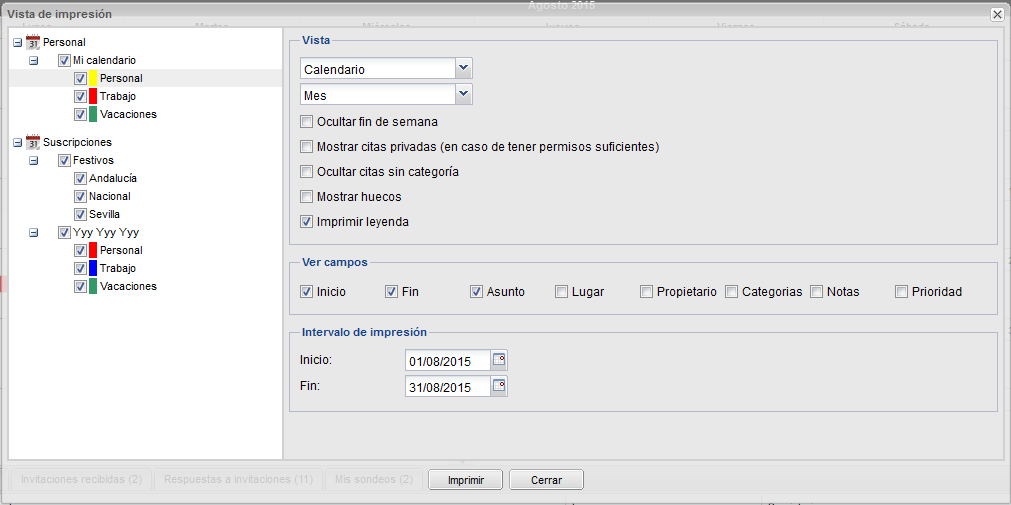The image size is (1011, 505).
Task: Click the Inicio date field 01/08/2015
Action: pyautogui.click(x=447, y=361)
